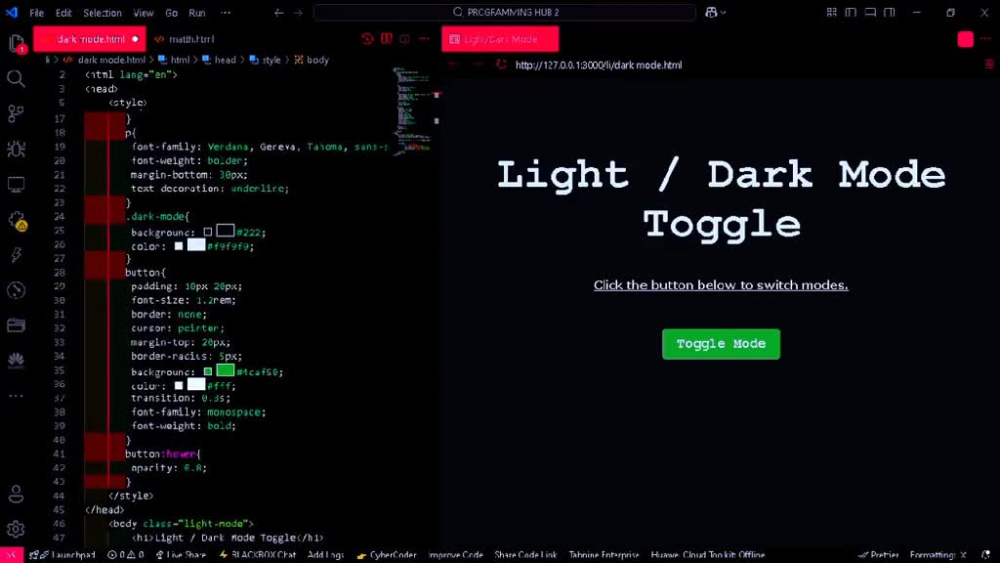Open the Customize Layout icon

coord(832,12)
